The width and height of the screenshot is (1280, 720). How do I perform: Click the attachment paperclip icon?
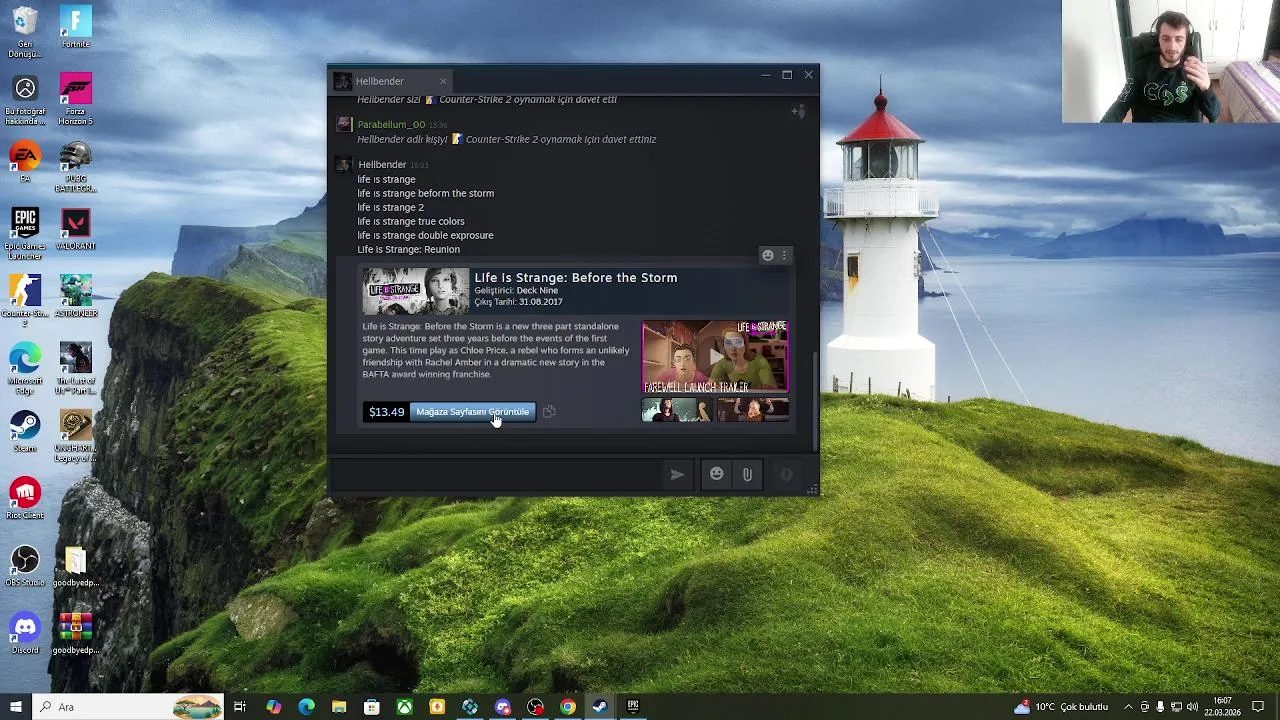[x=747, y=475]
